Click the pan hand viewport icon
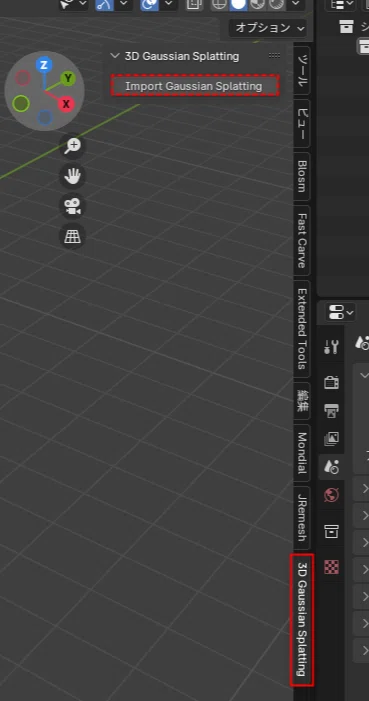This screenshot has height=701, width=369. coord(72,176)
